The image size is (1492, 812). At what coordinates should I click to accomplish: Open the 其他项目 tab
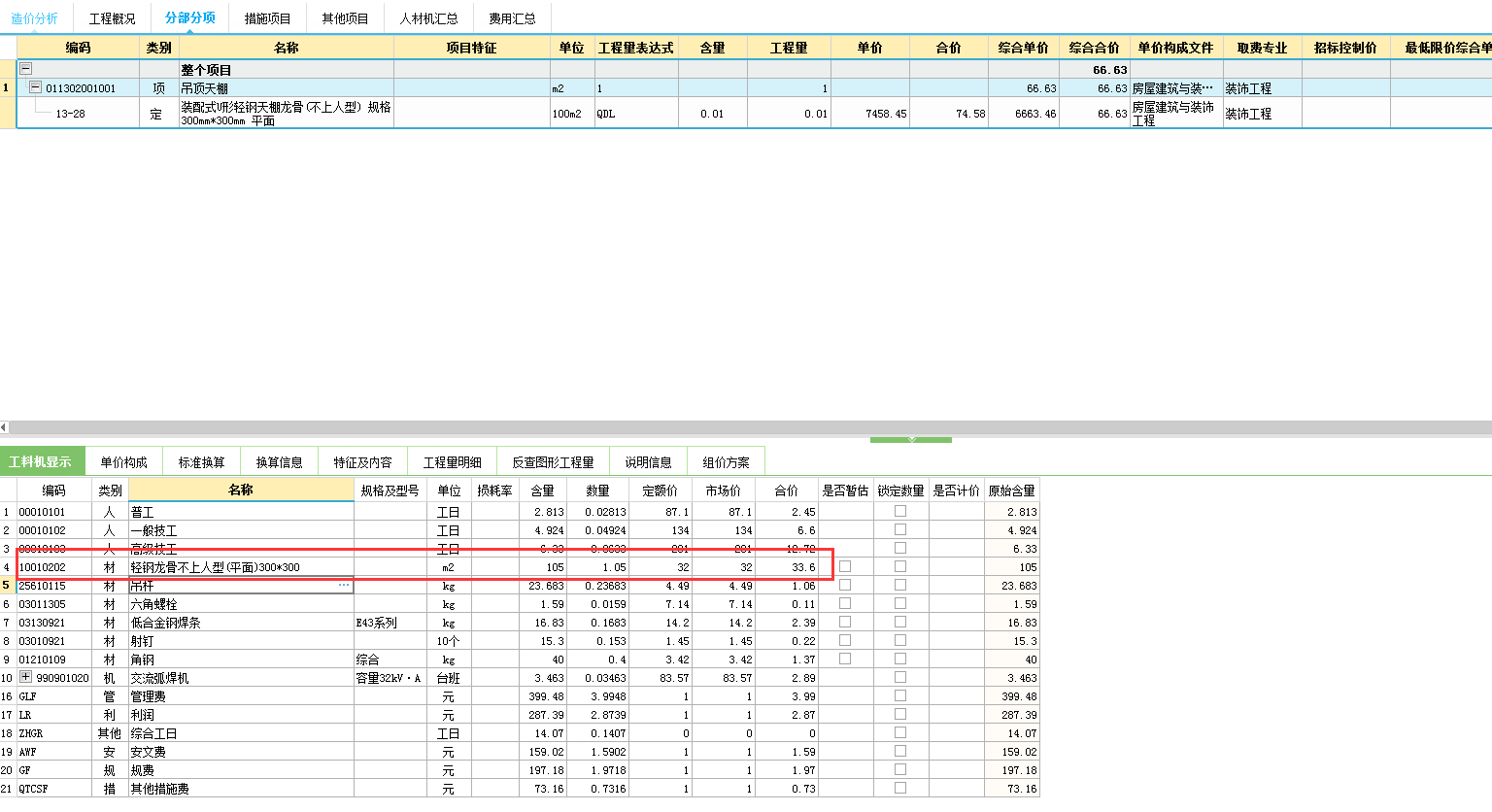[x=345, y=18]
